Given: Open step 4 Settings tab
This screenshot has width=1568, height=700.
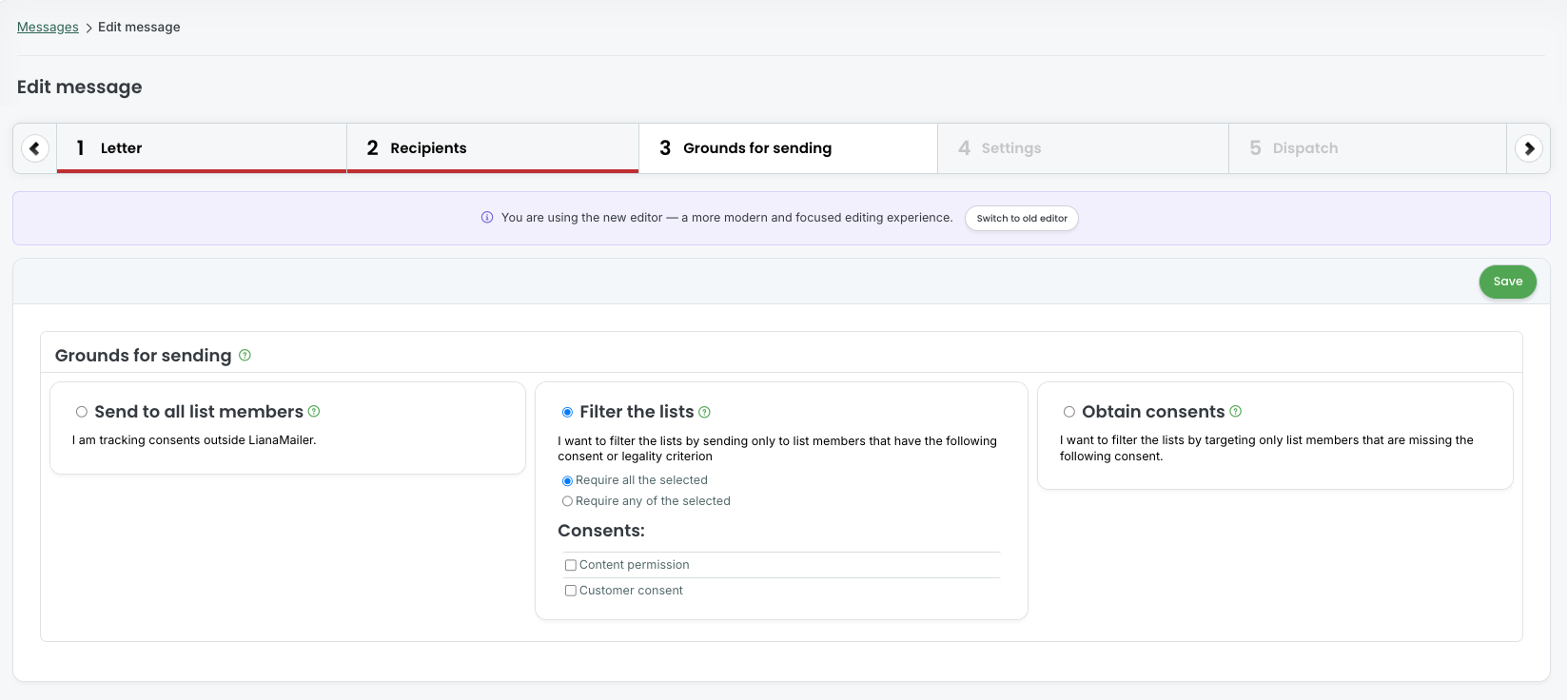Looking at the screenshot, I should 1083,148.
